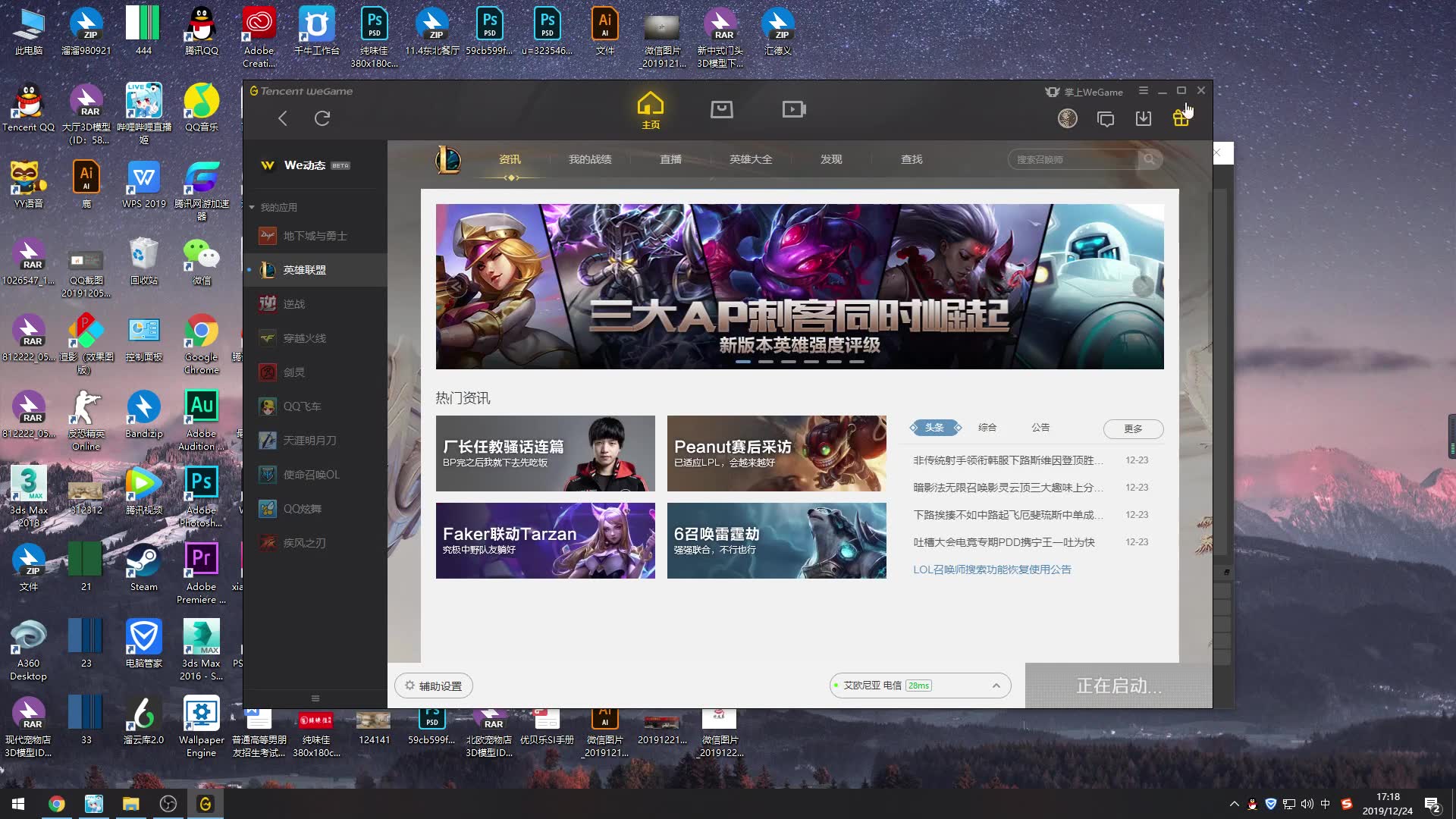
Task: Switch to the 查找 tab
Action: (x=912, y=159)
